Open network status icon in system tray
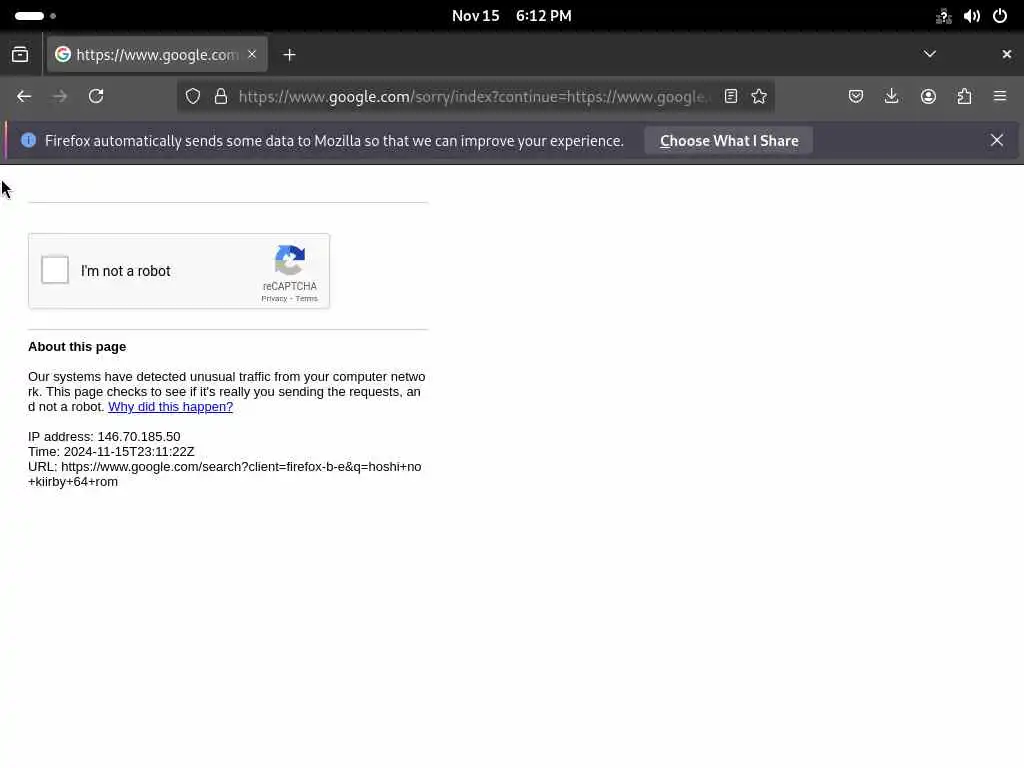Image resolution: width=1024 pixels, height=768 pixels. coord(943,16)
